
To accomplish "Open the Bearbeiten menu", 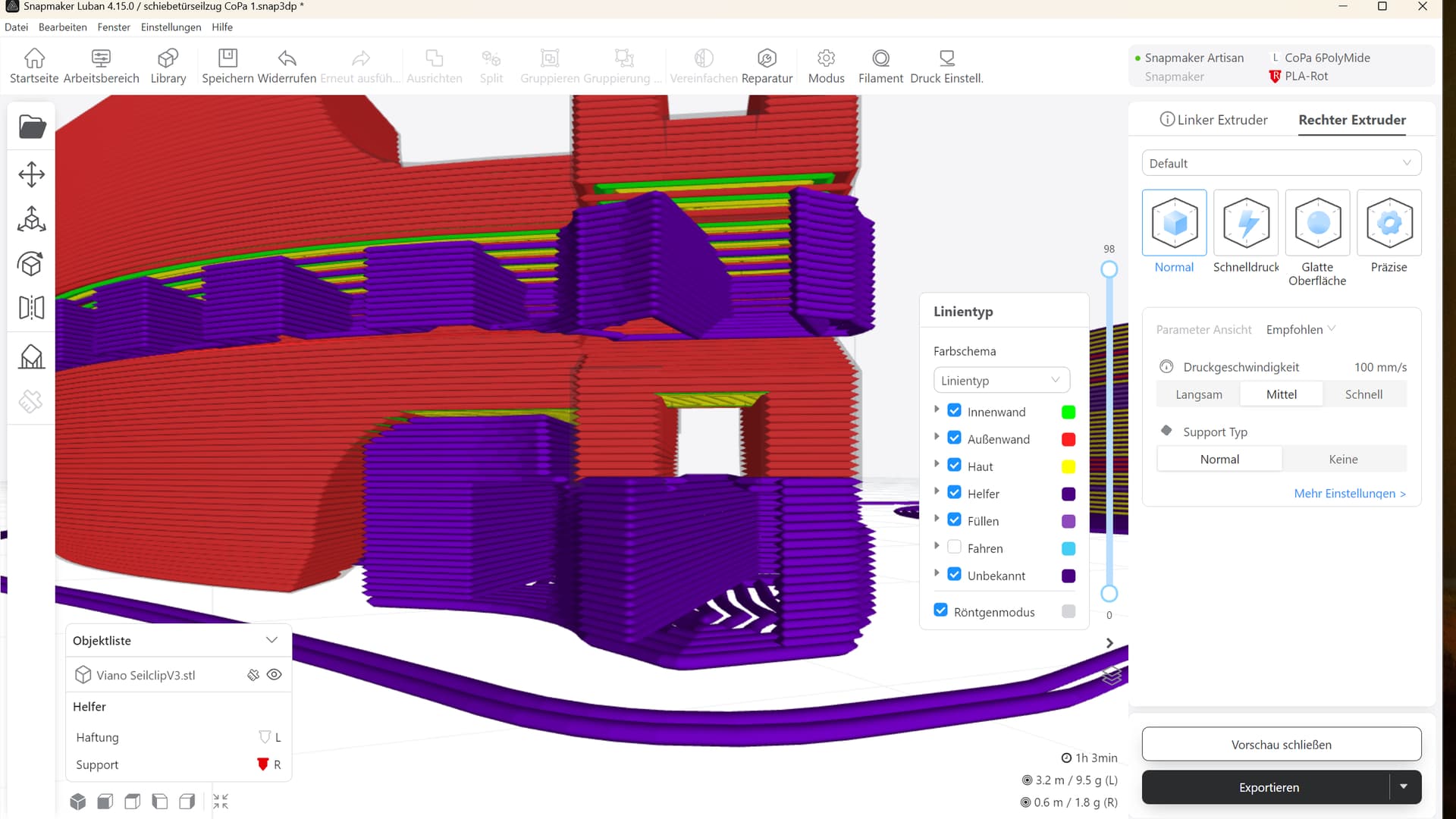I will (x=62, y=27).
